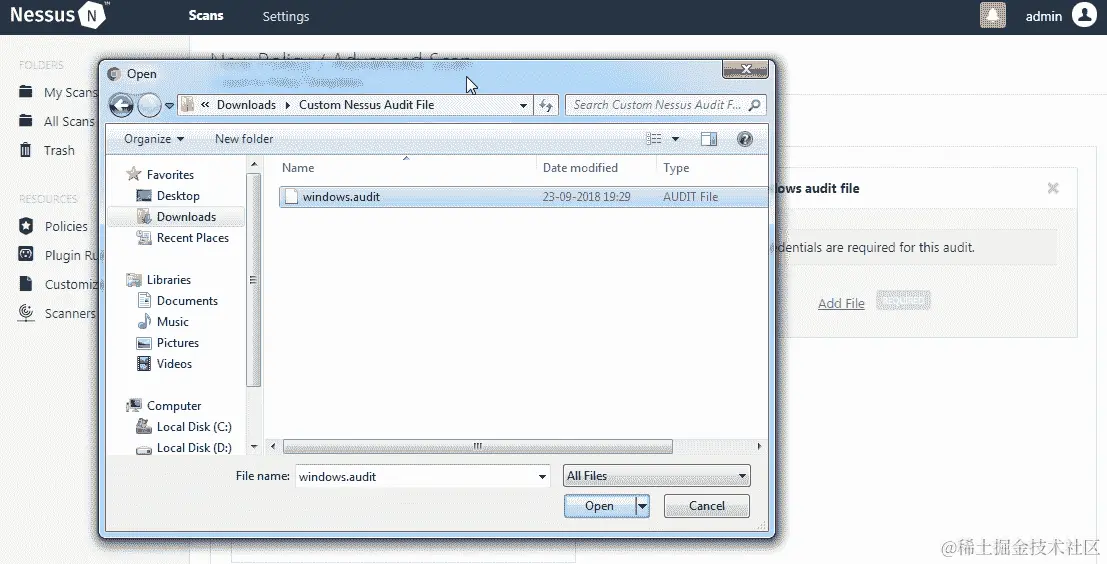This screenshot has width=1107, height=564.
Task: Open the All Files type dropdown
Action: 657,476
